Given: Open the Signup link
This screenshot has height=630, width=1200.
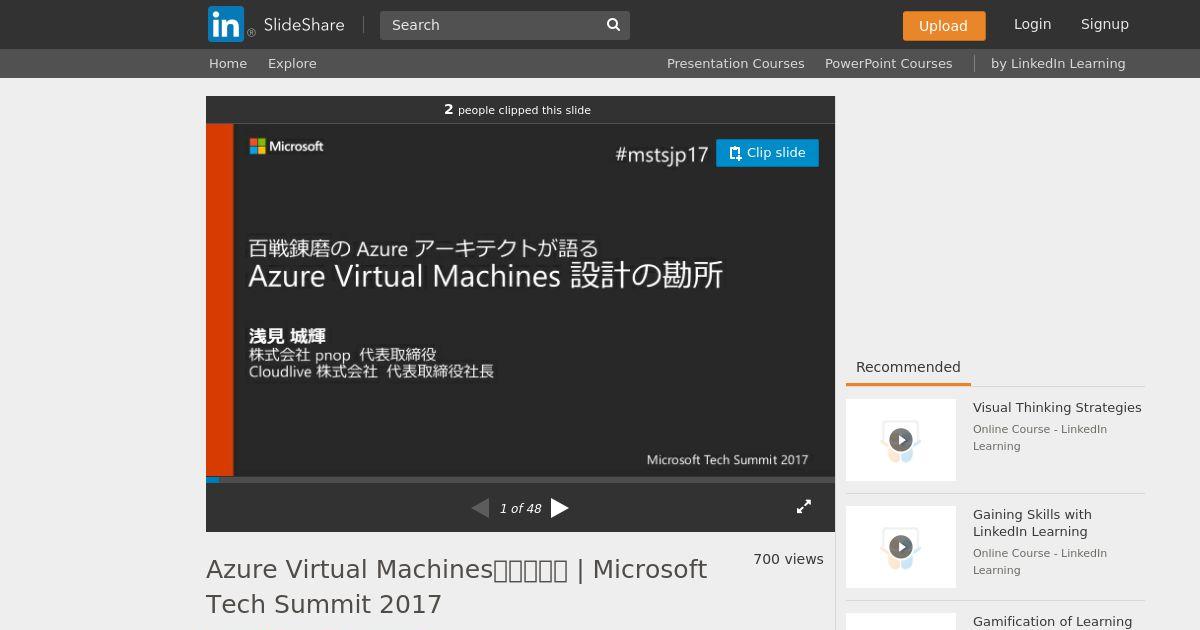Looking at the screenshot, I should [1105, 24].
